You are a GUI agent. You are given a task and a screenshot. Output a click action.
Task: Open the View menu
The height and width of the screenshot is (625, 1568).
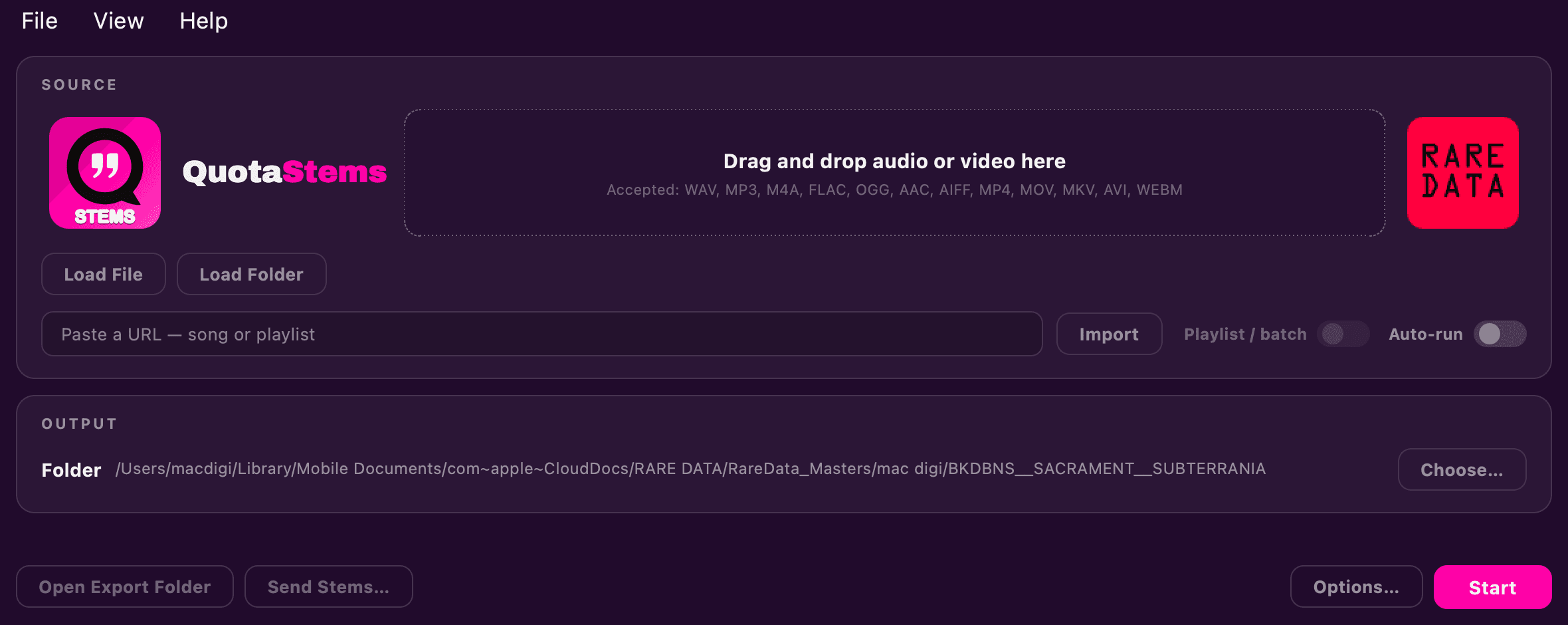point(118,21)
